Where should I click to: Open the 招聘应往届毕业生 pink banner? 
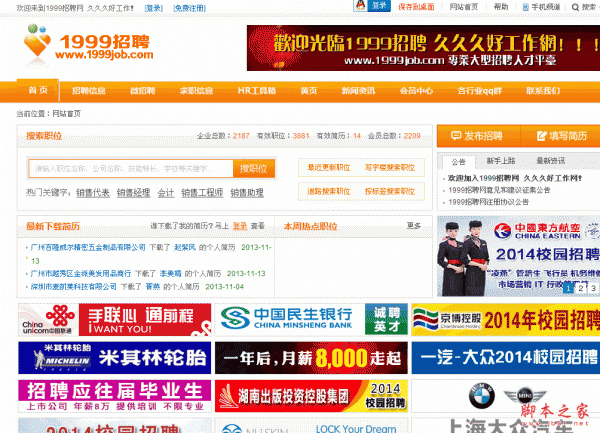tap(114, 396)
